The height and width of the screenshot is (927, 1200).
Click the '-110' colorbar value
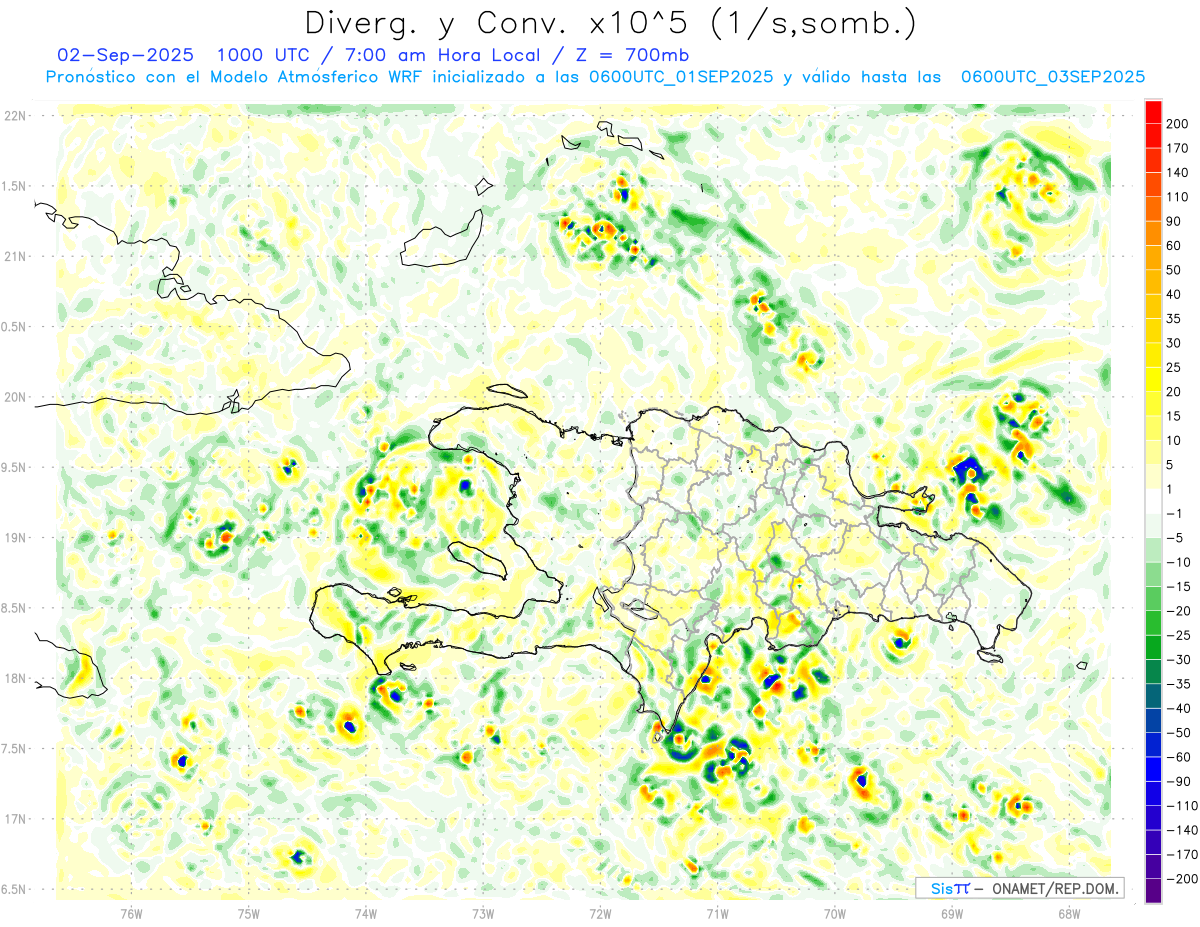point(1184,806)
